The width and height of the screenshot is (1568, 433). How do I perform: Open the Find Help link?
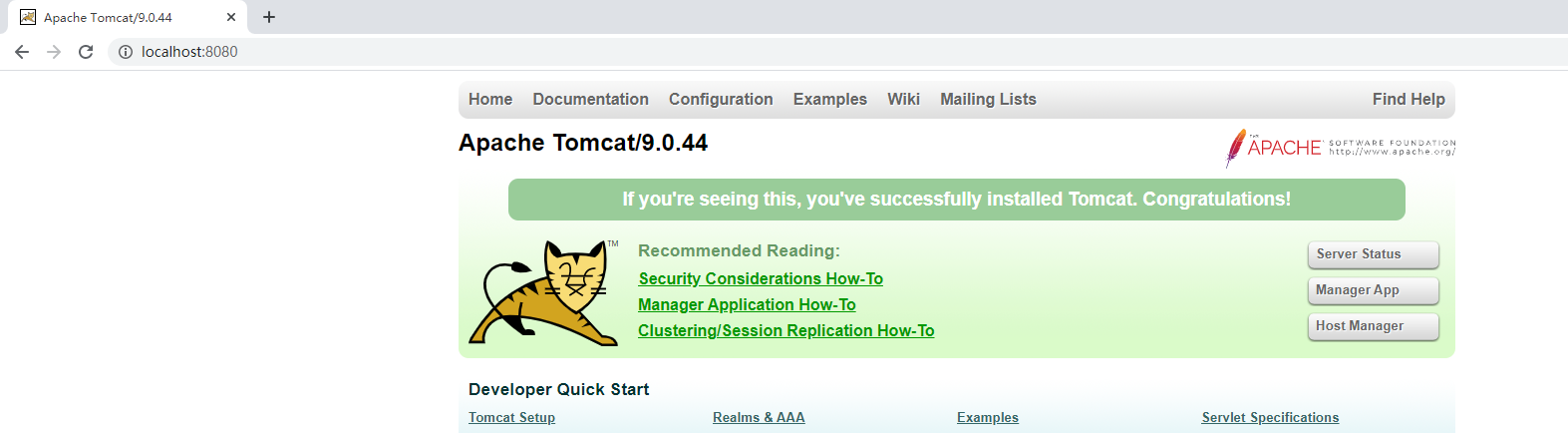coord(1408,100)
